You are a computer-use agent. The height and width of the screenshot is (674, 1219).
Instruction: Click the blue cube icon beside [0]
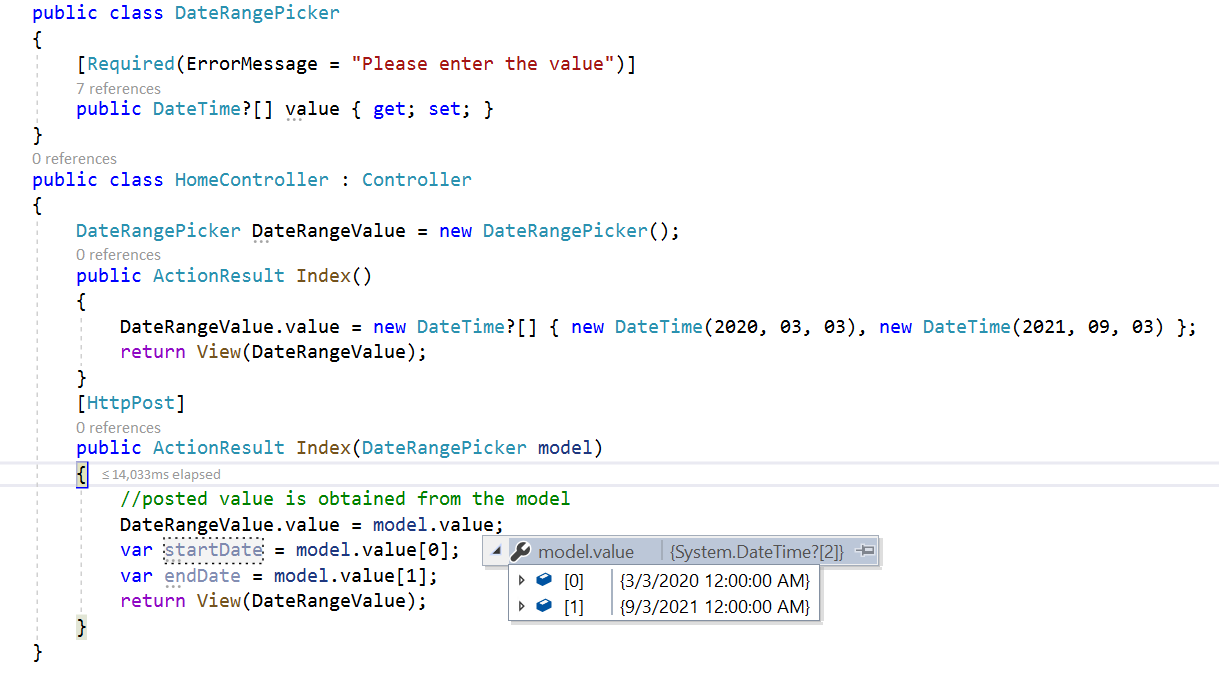click(x=543, y=580)
